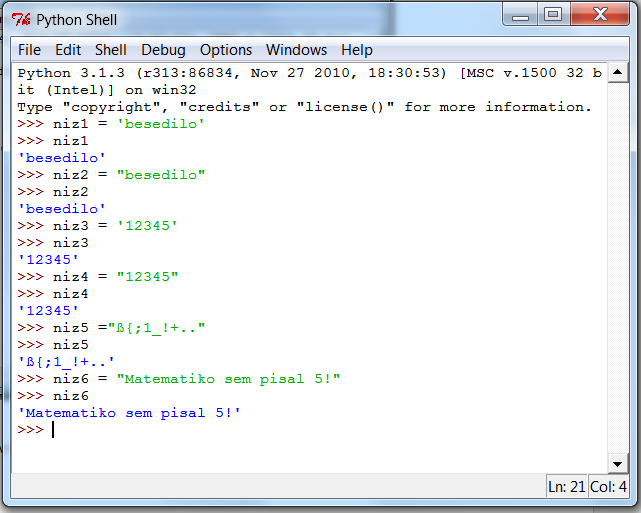Open the Edit menu
Screen dimensions: 641x513
(68, 50)
